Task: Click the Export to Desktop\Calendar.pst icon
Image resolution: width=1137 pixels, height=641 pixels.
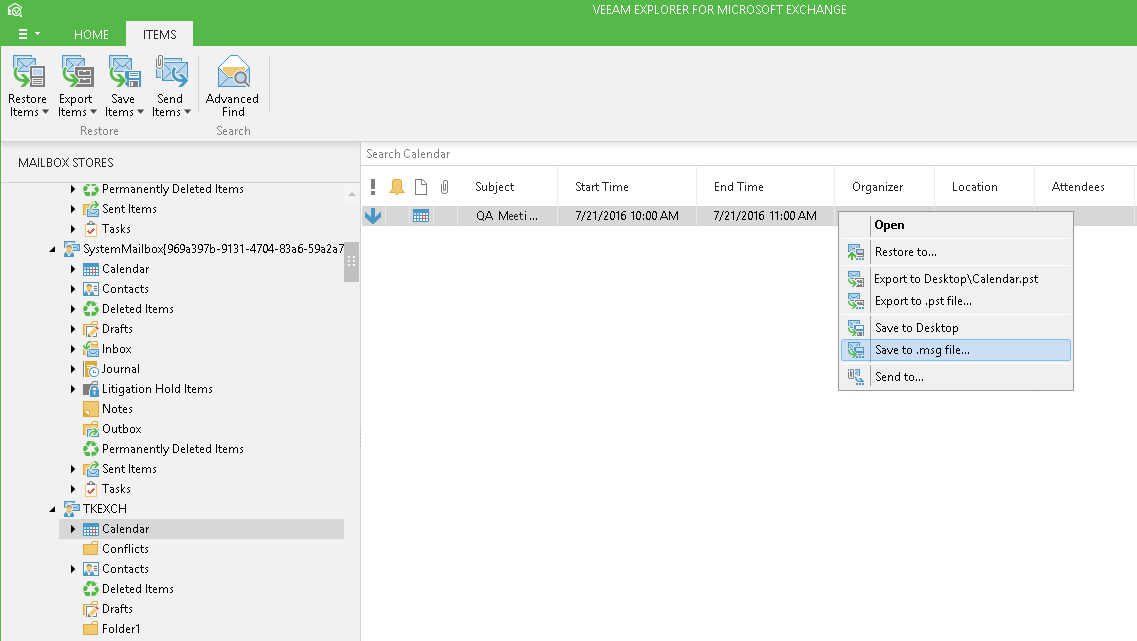Action: coord(856,279)
